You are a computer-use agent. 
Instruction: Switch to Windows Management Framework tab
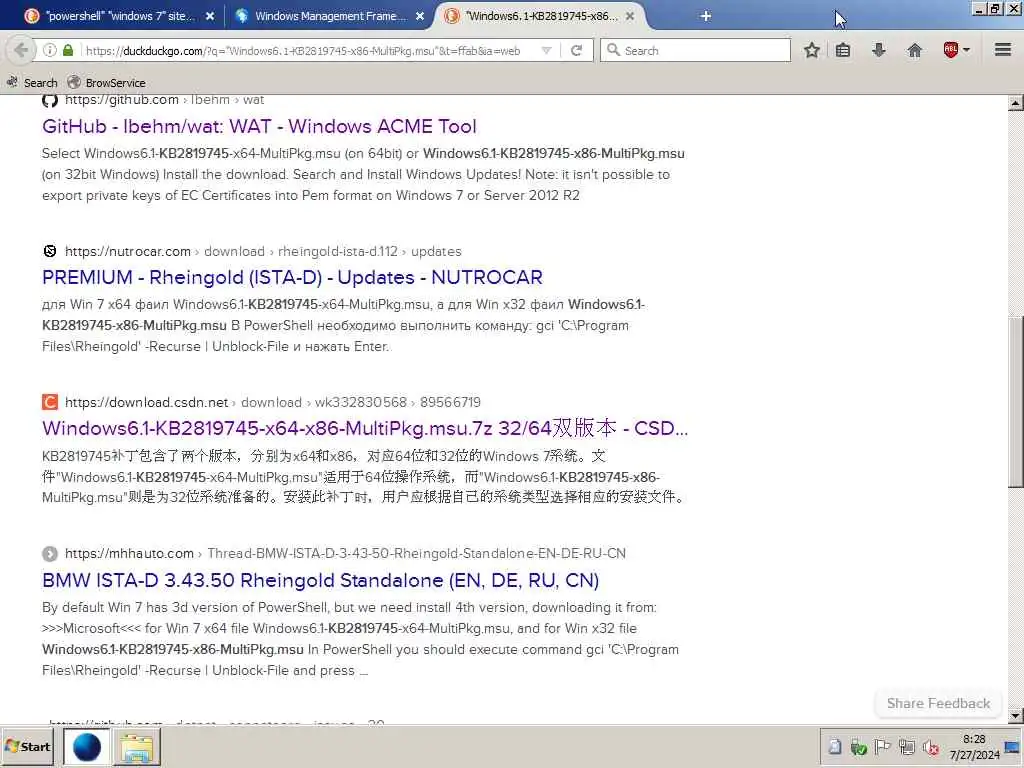pos(330,16)
